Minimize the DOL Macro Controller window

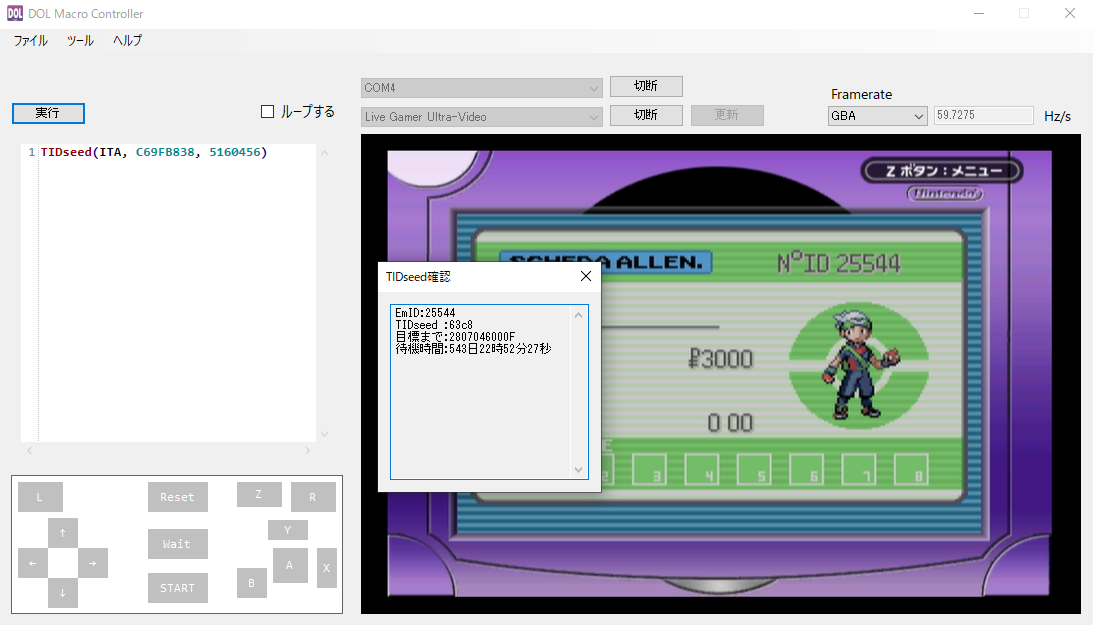coord(979,13)
